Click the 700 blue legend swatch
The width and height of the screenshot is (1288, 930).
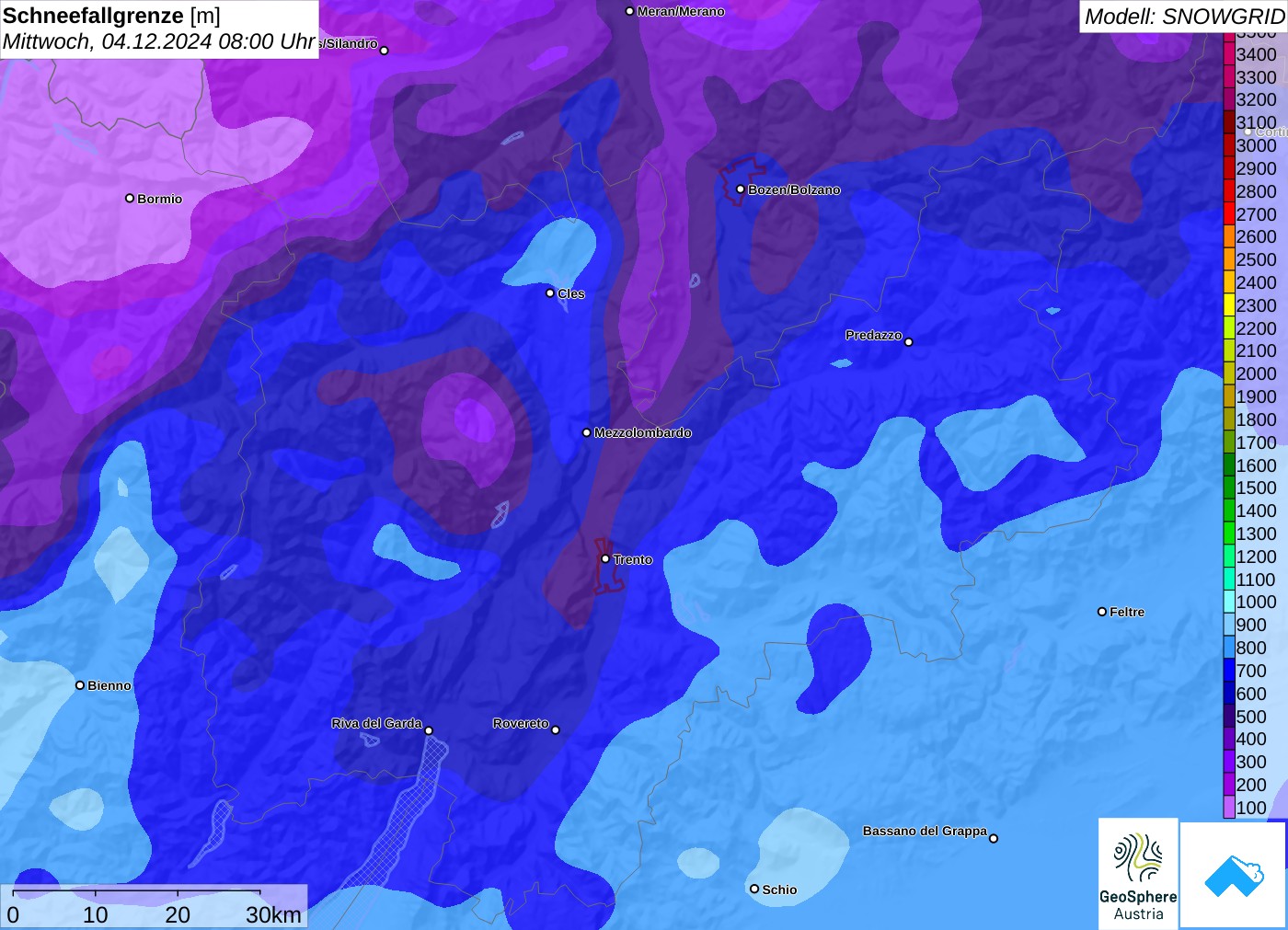[1229, 670]
